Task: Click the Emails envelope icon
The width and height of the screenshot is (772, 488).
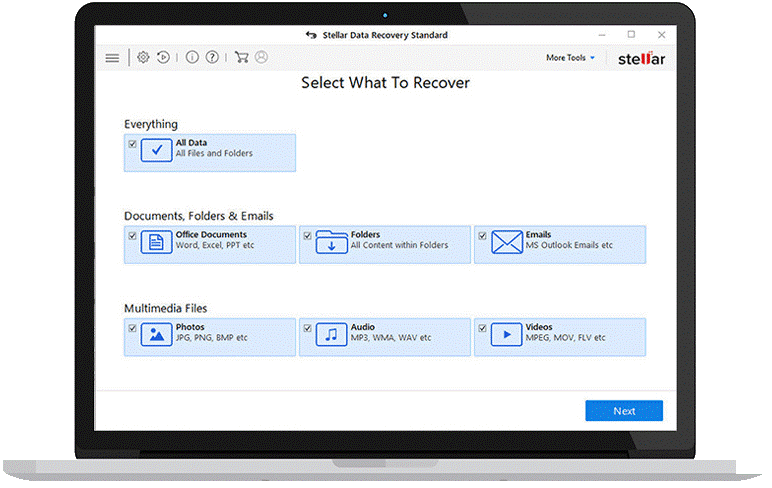Action: coord(507,243)
